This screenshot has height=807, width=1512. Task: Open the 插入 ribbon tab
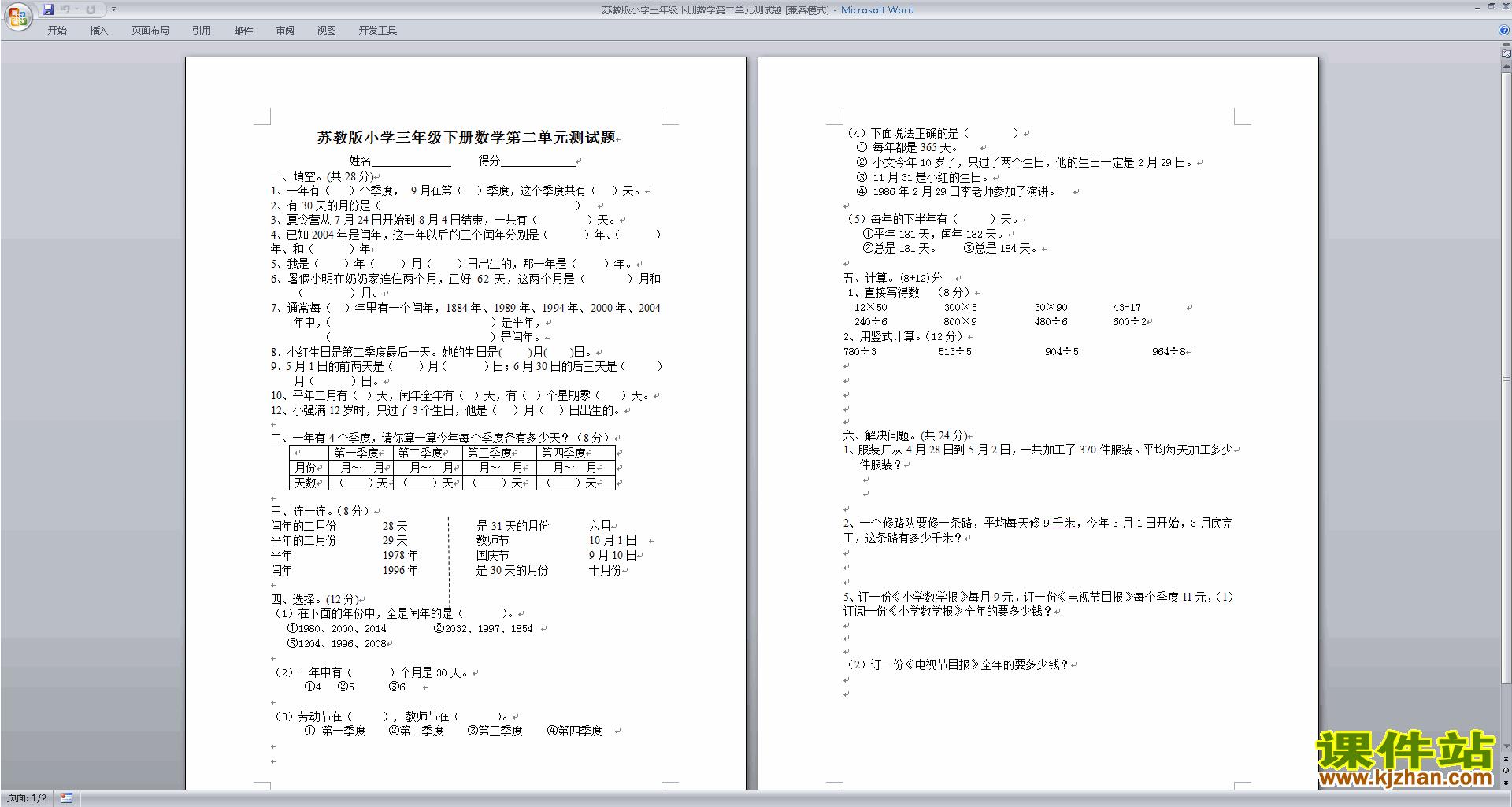pyautogui.click(x=98, y=31)
